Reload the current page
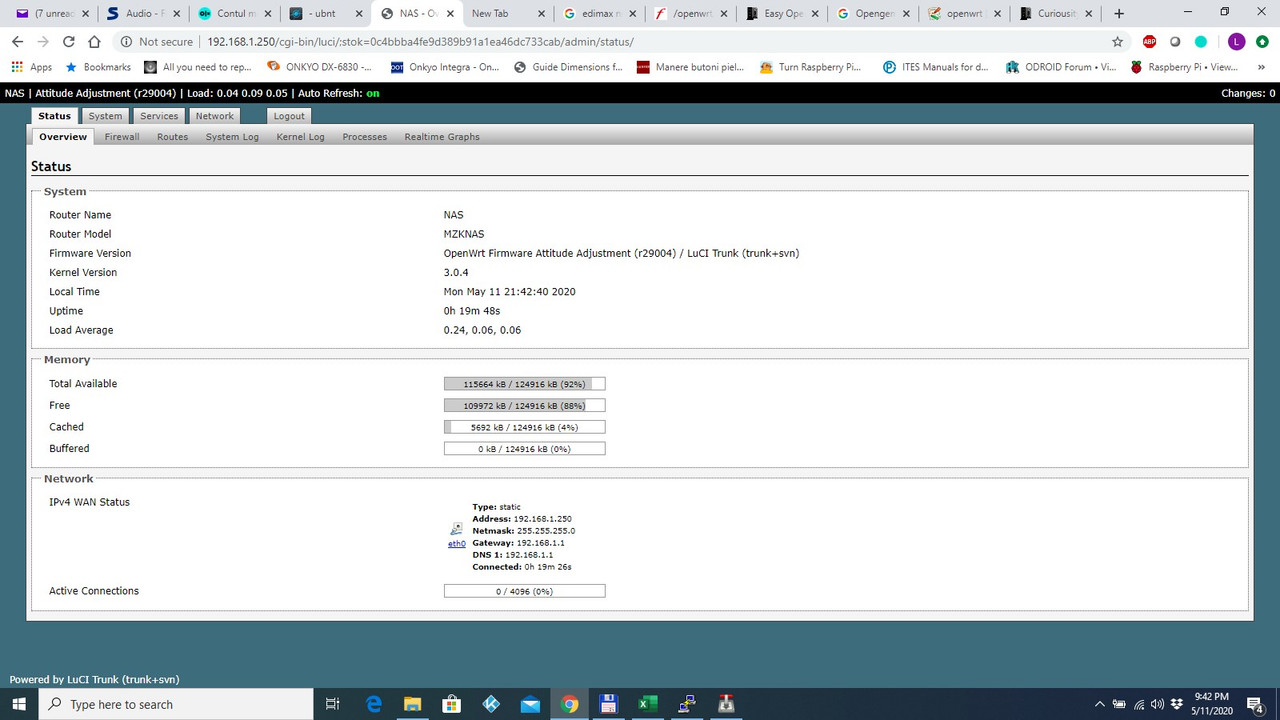The height and width of the screenshot is (720, 1280). 69,42
